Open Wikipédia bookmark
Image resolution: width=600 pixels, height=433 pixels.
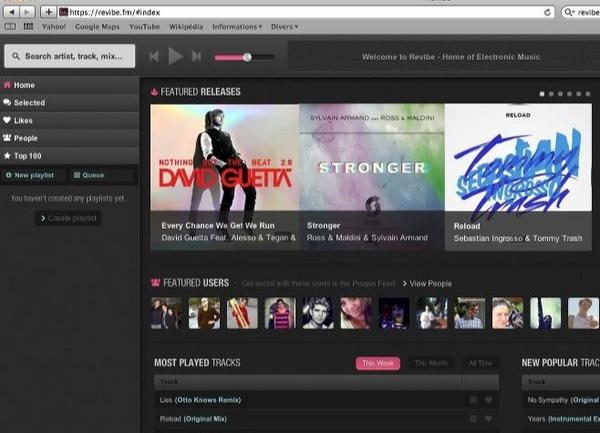[186, 27]
